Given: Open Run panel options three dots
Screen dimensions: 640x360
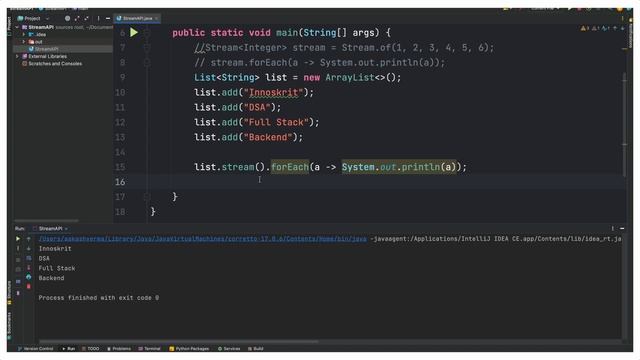Looking at the screenshot, I should point(613,229).
